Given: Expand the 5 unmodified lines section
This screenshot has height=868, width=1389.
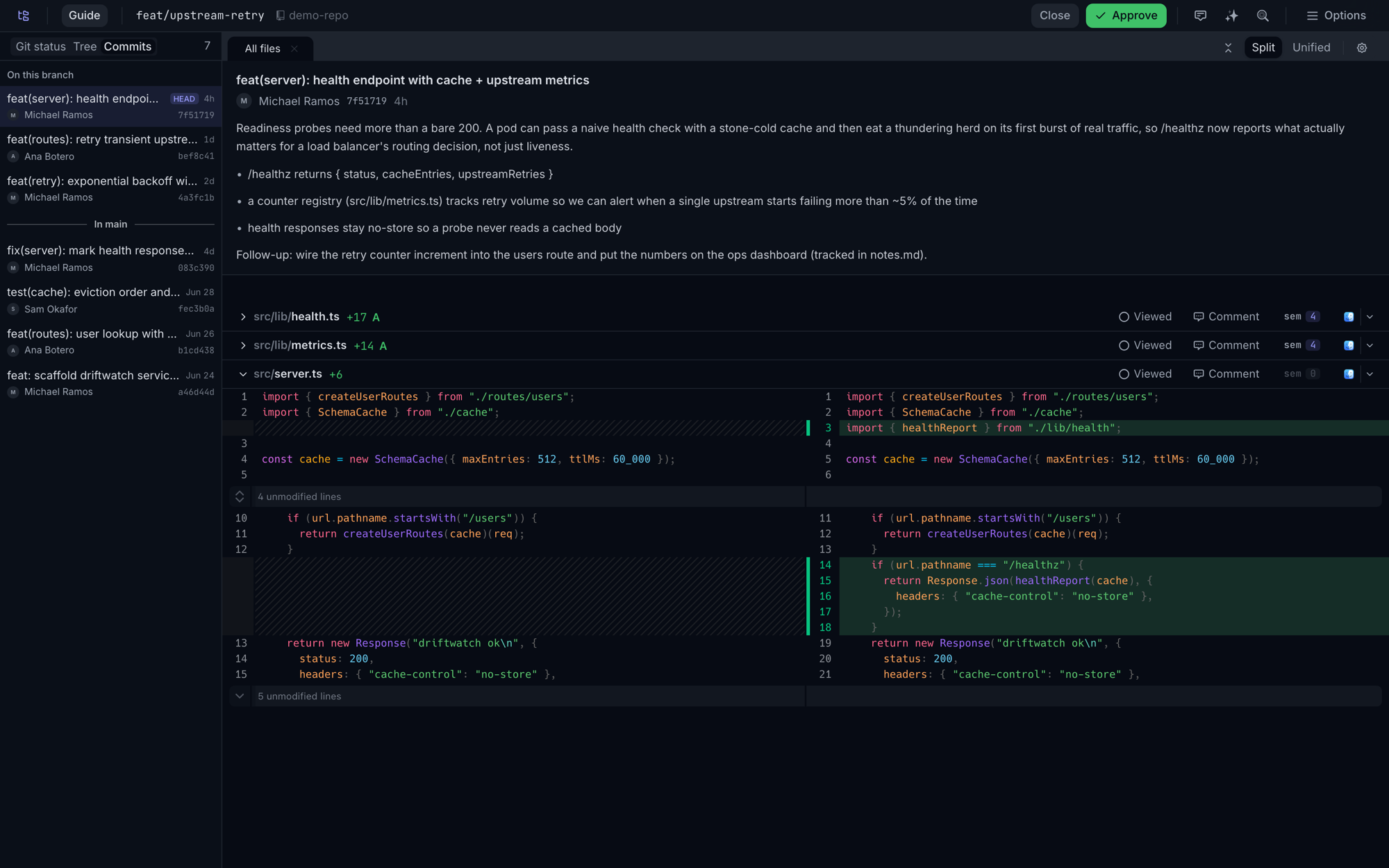Looking at the screenshot, I should 240,696.
